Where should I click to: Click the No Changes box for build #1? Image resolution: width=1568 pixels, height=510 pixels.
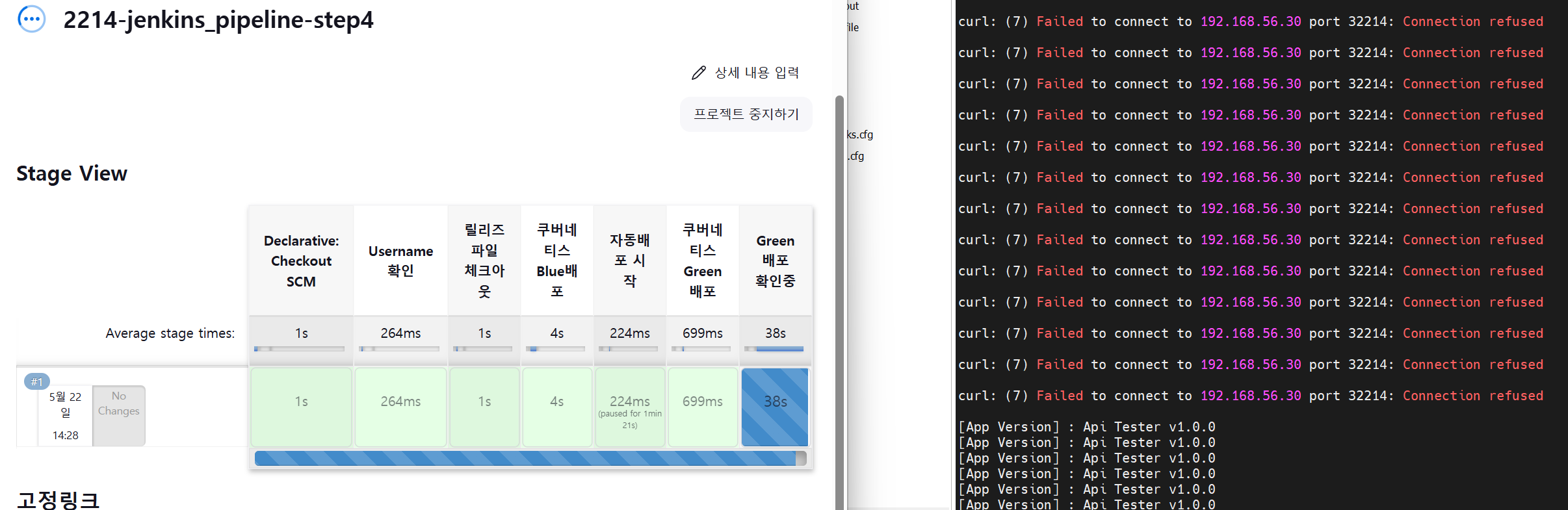(x=119, y=416)
